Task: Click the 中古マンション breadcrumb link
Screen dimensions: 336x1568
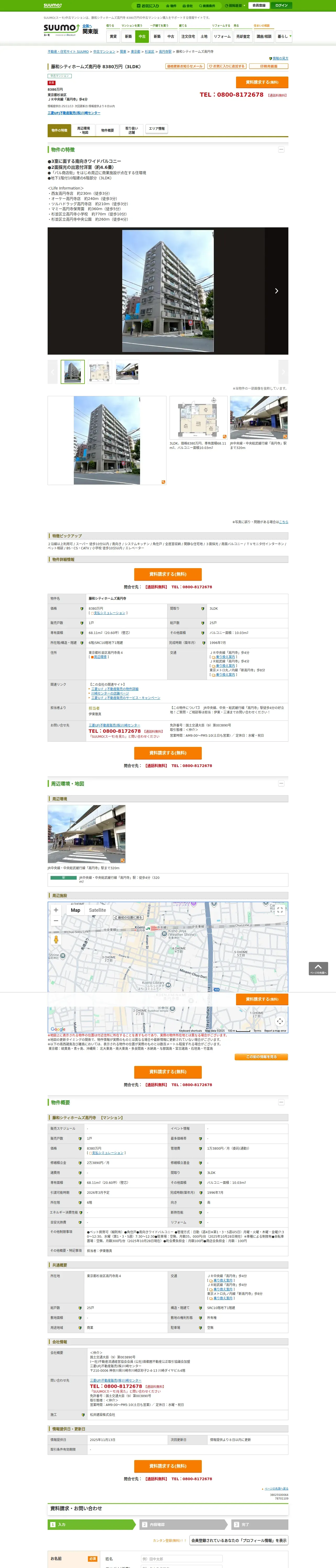Action: pyautogui.click(x=104, y=52)
